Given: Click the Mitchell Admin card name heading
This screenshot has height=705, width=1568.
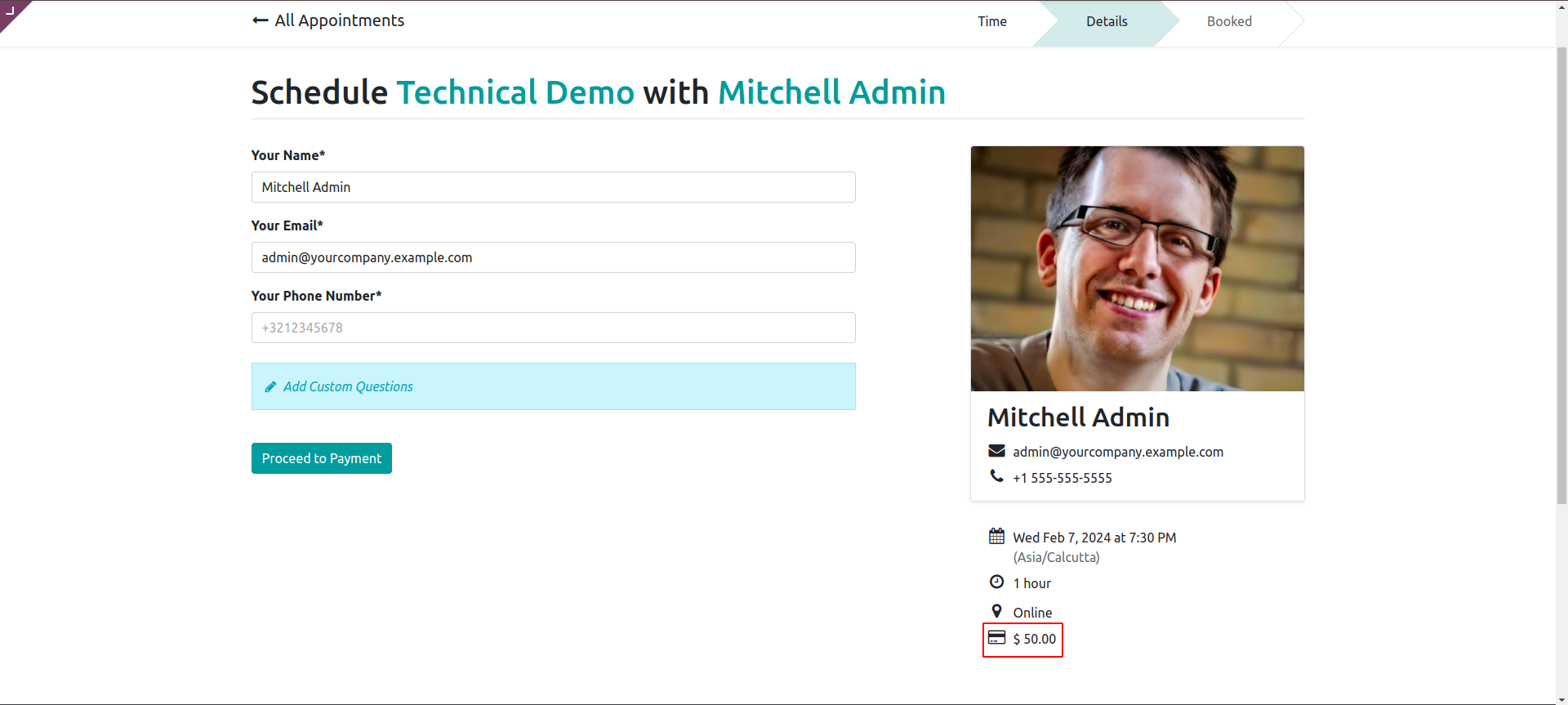Looking at the screenshot, I should (x=1078, y=417).
